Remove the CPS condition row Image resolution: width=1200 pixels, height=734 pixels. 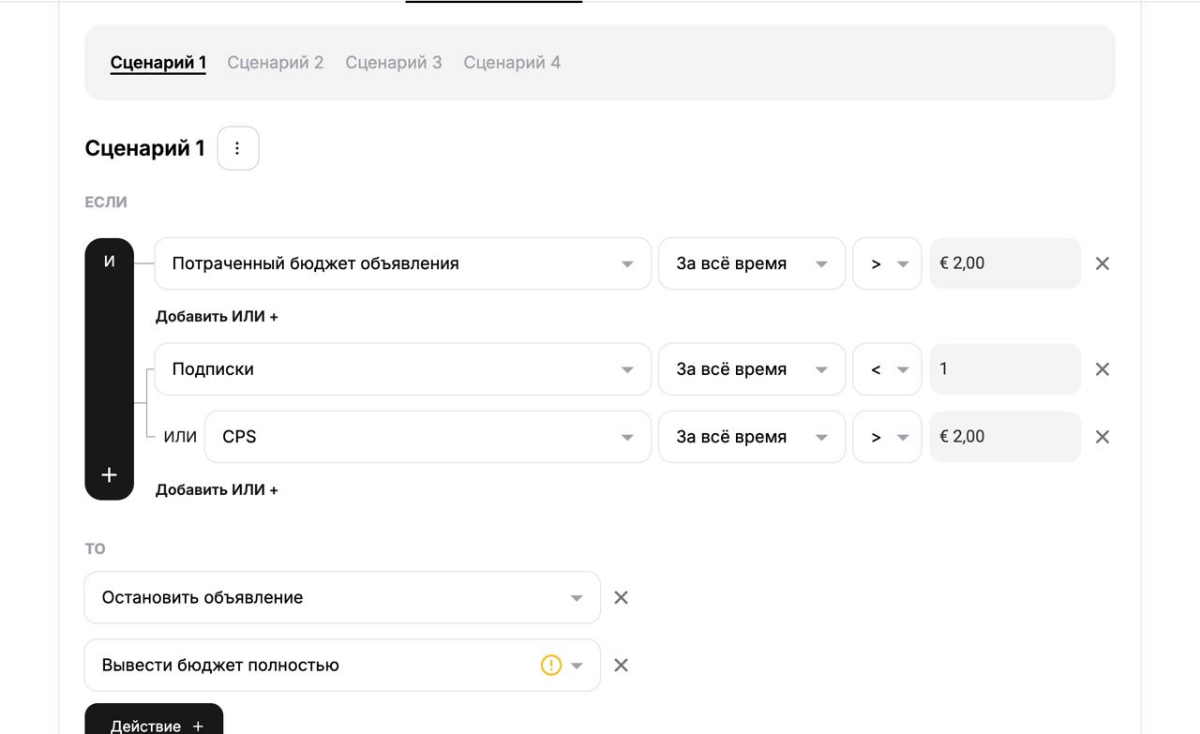click(1102, 437)
